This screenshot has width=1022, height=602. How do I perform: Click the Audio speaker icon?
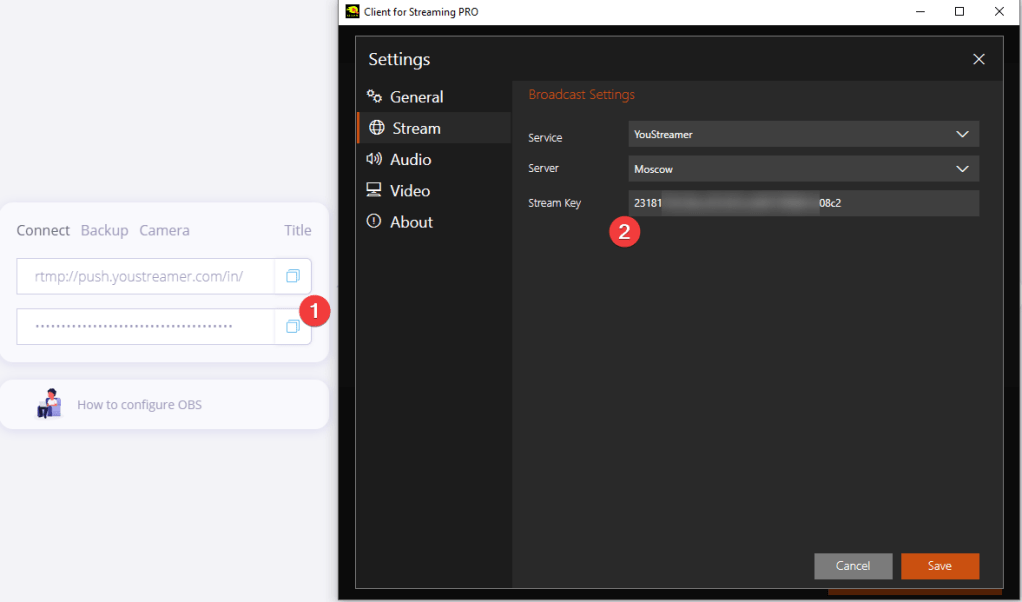(375, 159)
